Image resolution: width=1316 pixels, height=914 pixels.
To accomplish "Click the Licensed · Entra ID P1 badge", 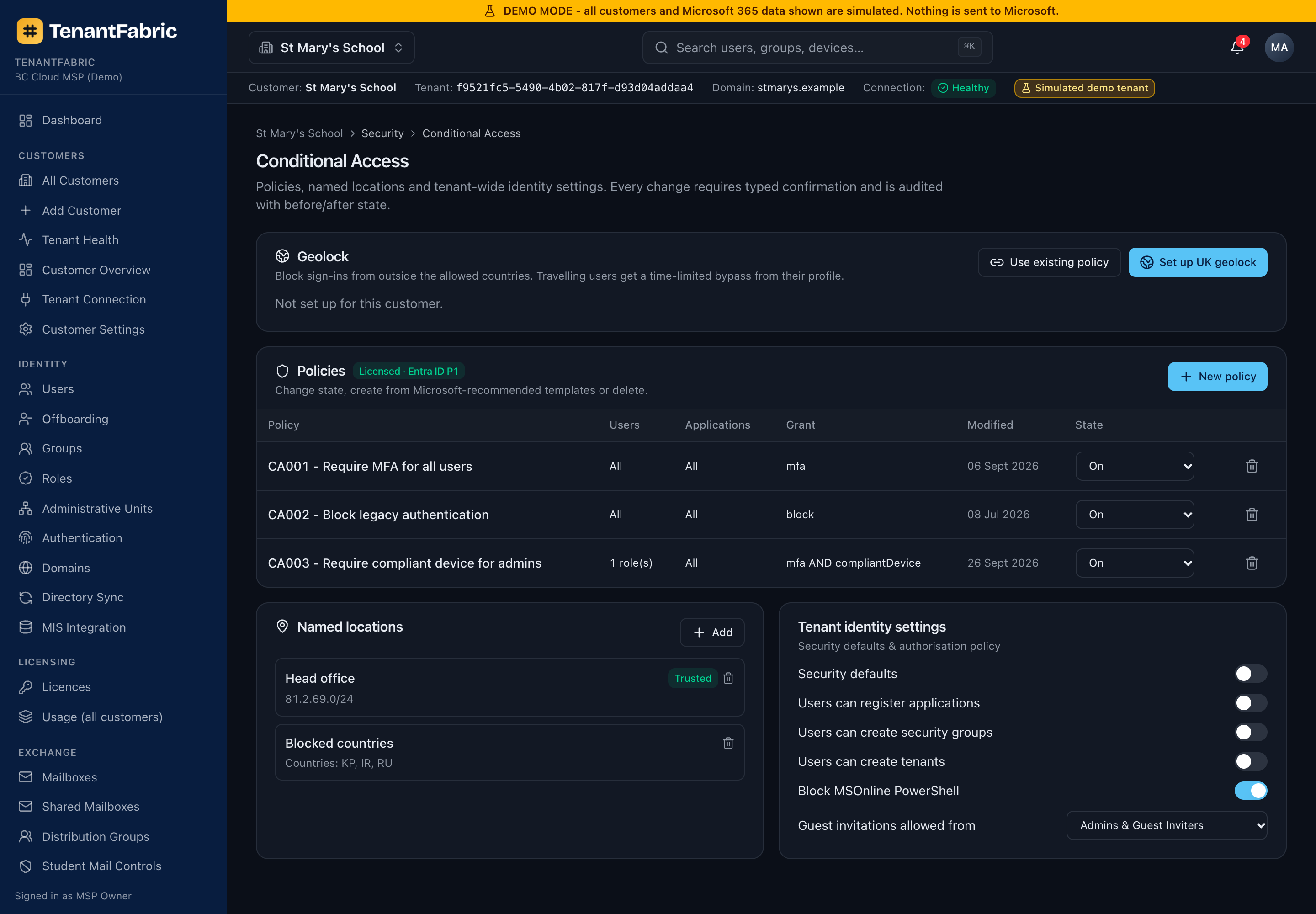I will tap(409, 371).
